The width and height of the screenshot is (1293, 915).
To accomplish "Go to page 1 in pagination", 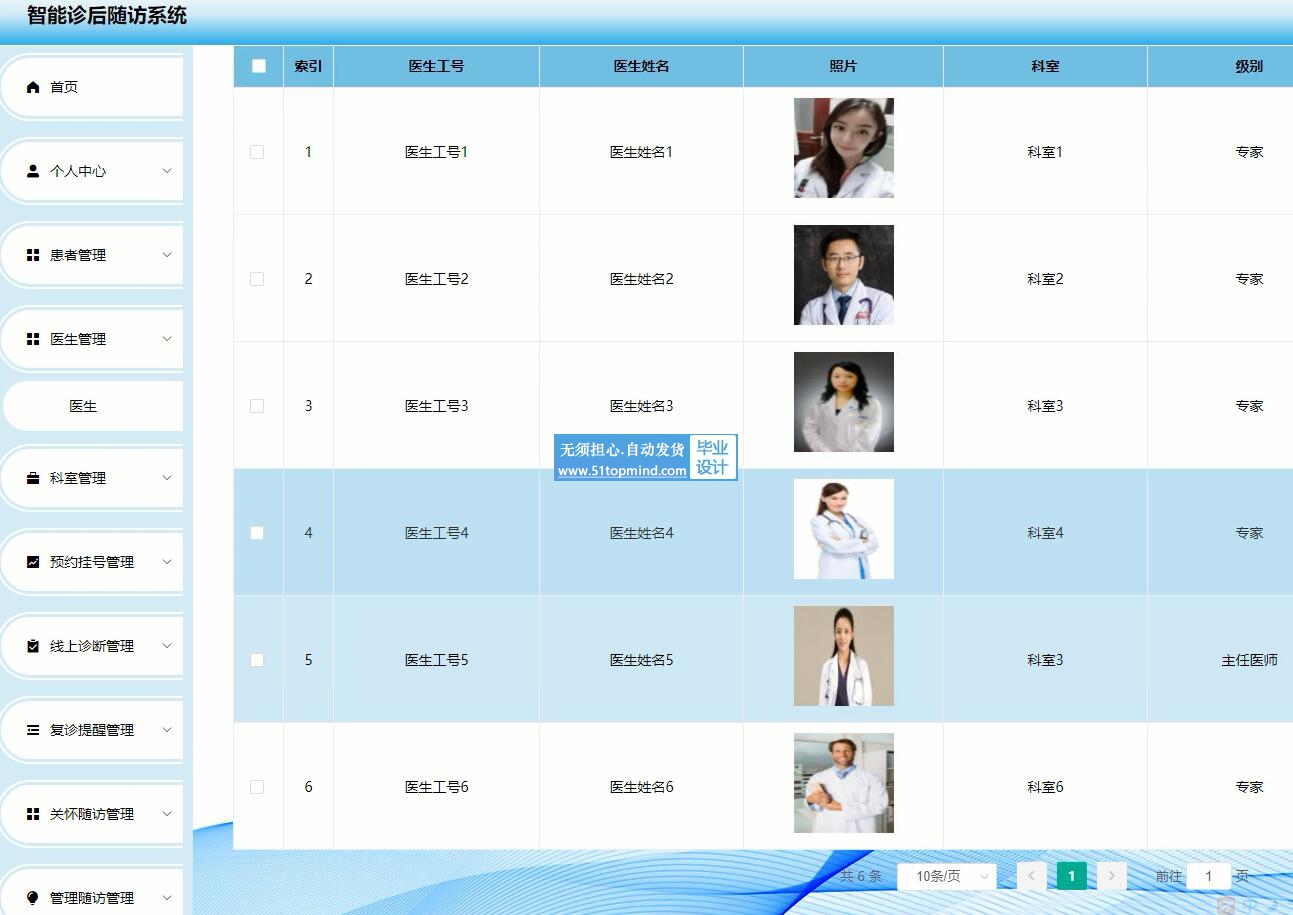I will (1071, 876).
